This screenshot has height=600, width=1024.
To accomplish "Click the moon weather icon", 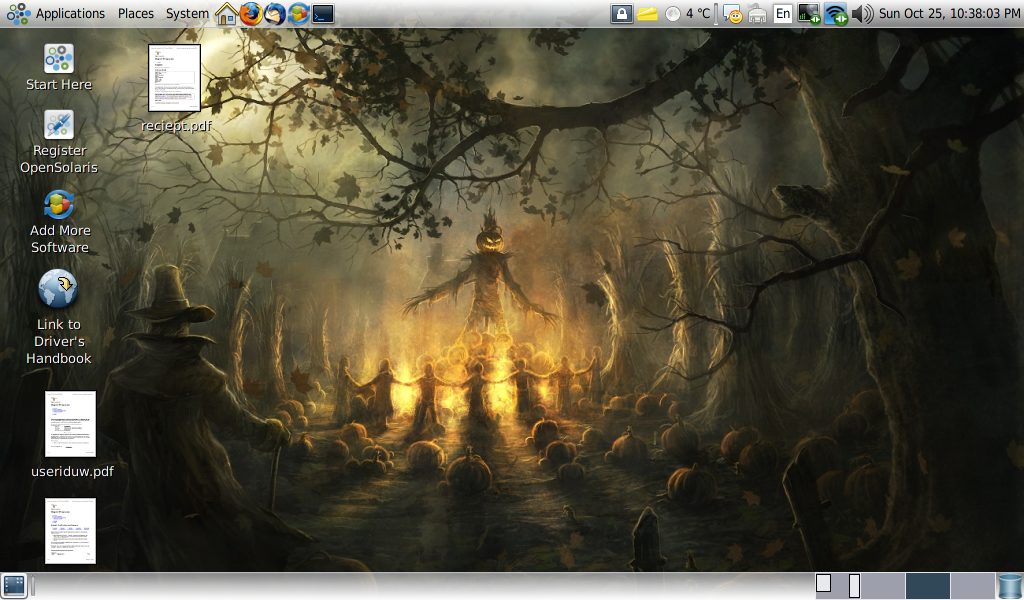I will (x=673, y=14).
